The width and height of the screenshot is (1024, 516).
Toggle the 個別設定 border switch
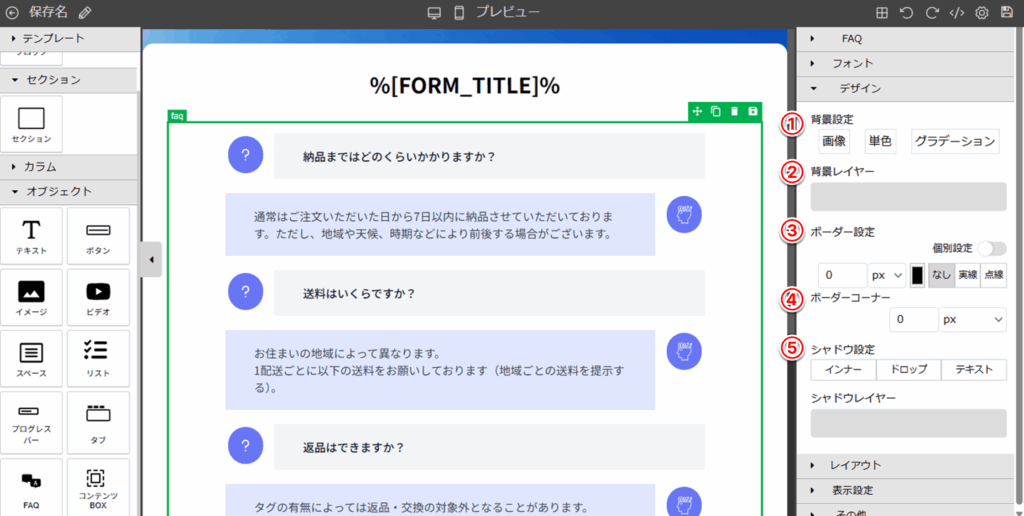tap(992, 249)
